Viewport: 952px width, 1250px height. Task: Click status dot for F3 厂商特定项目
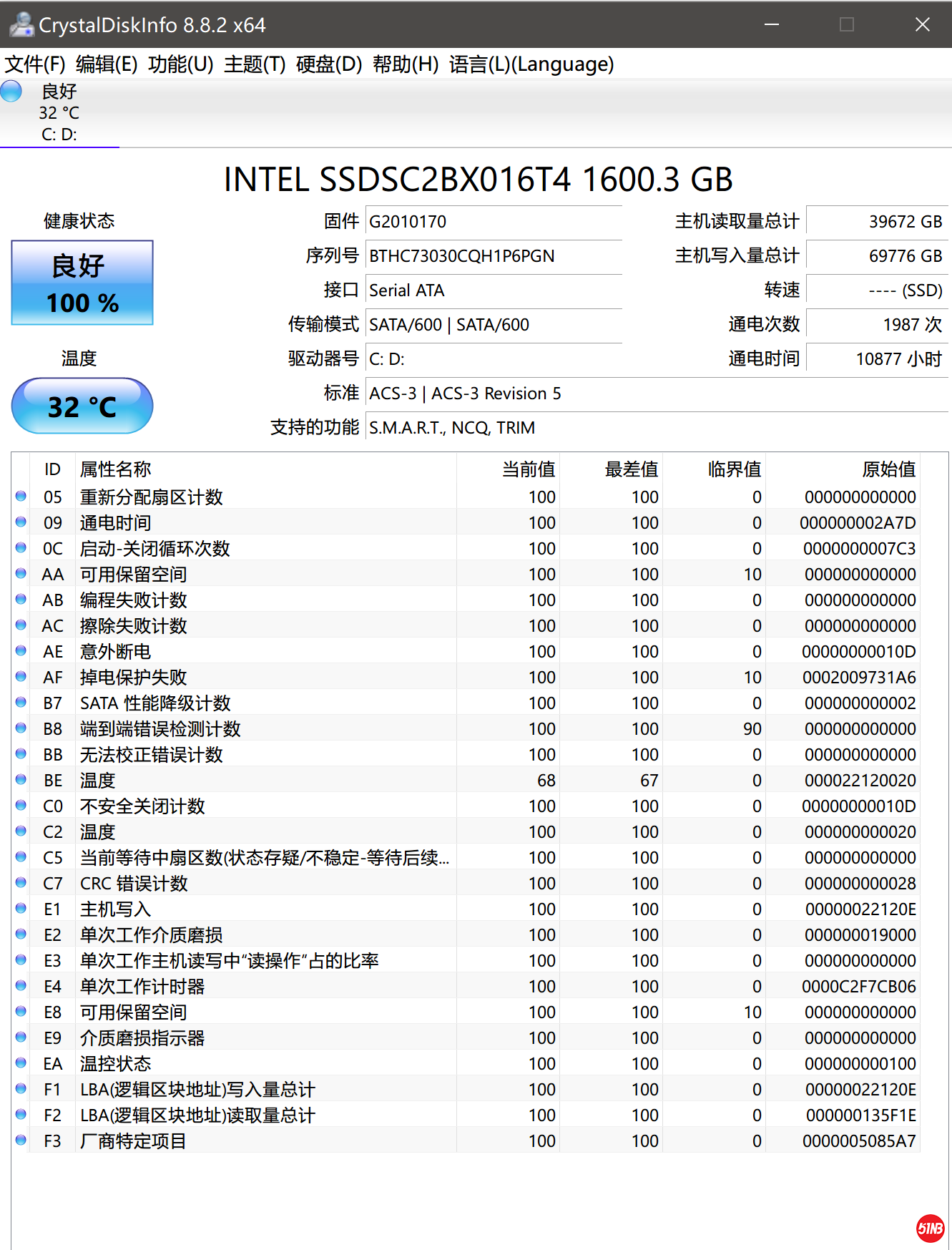coord(21,1140)
